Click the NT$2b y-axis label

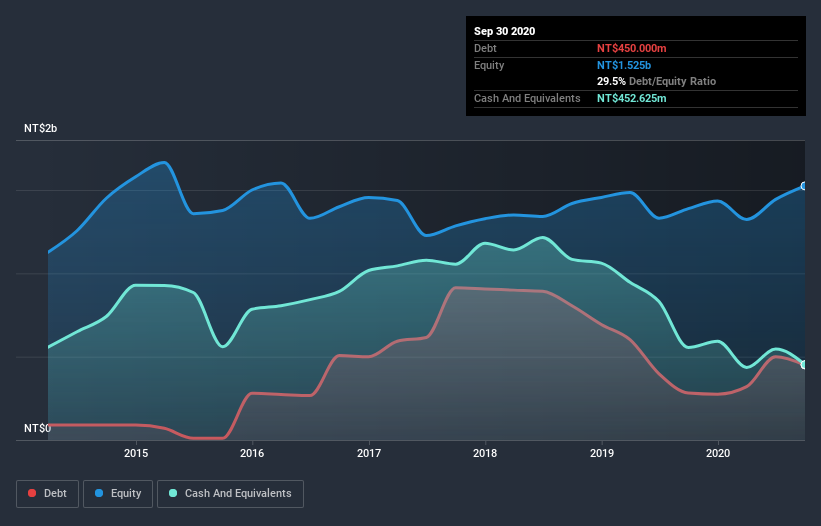40,128
